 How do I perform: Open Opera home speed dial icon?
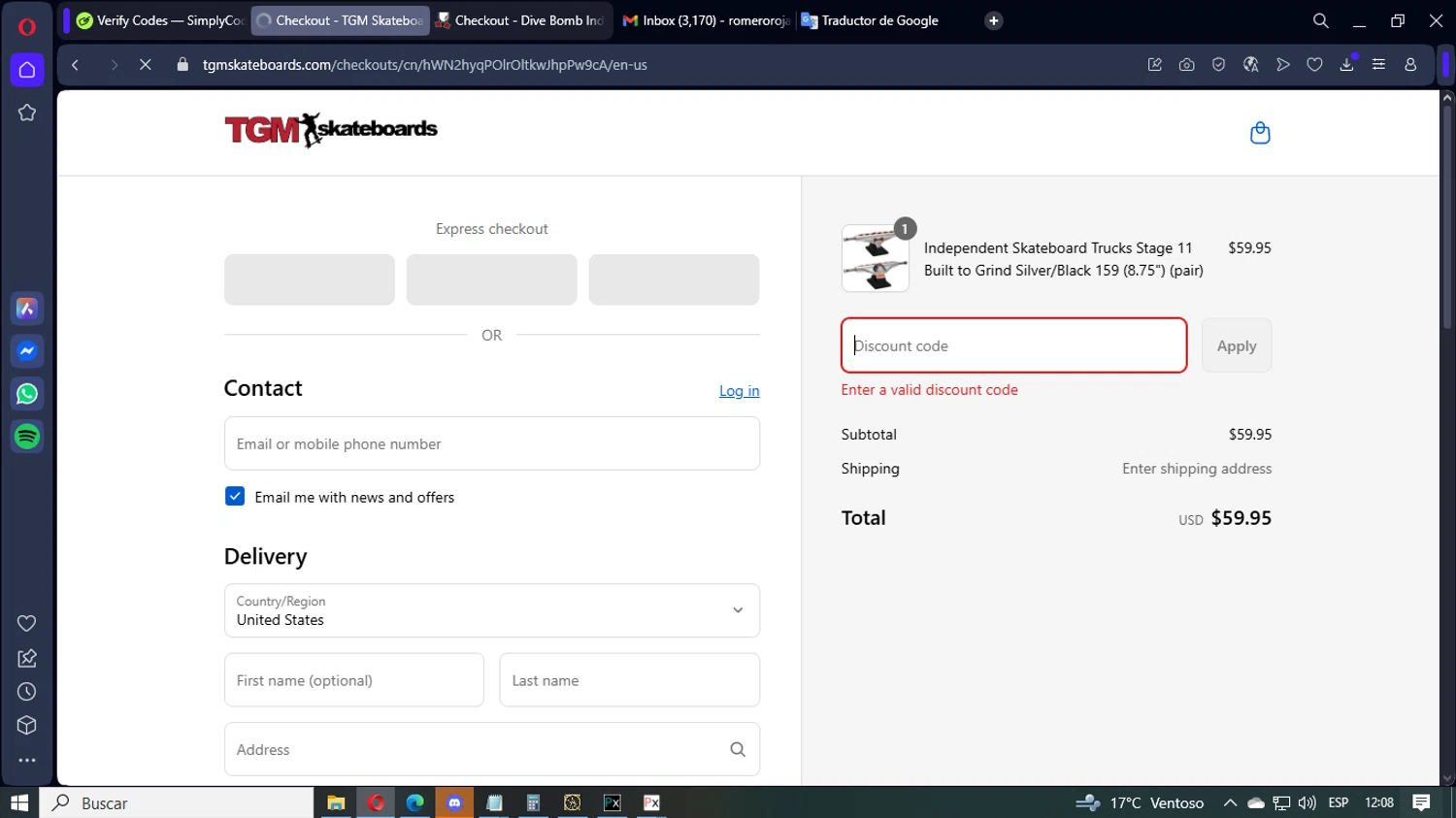(x=27, y=70)
